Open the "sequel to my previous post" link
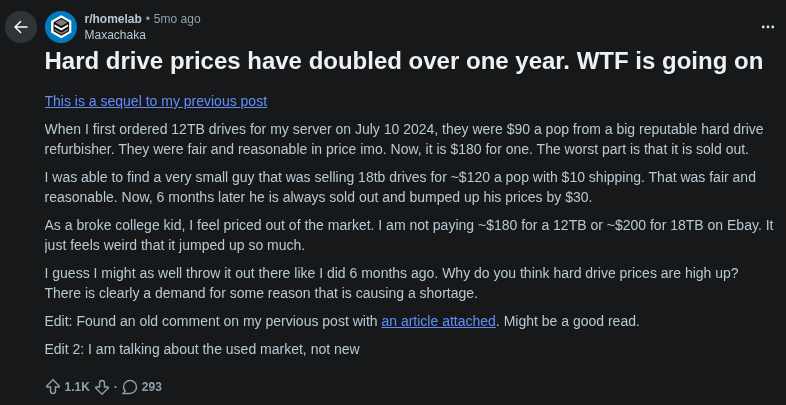Image resolution: width=786 pixels, height=405 pixels. click(x=155, y=101)
